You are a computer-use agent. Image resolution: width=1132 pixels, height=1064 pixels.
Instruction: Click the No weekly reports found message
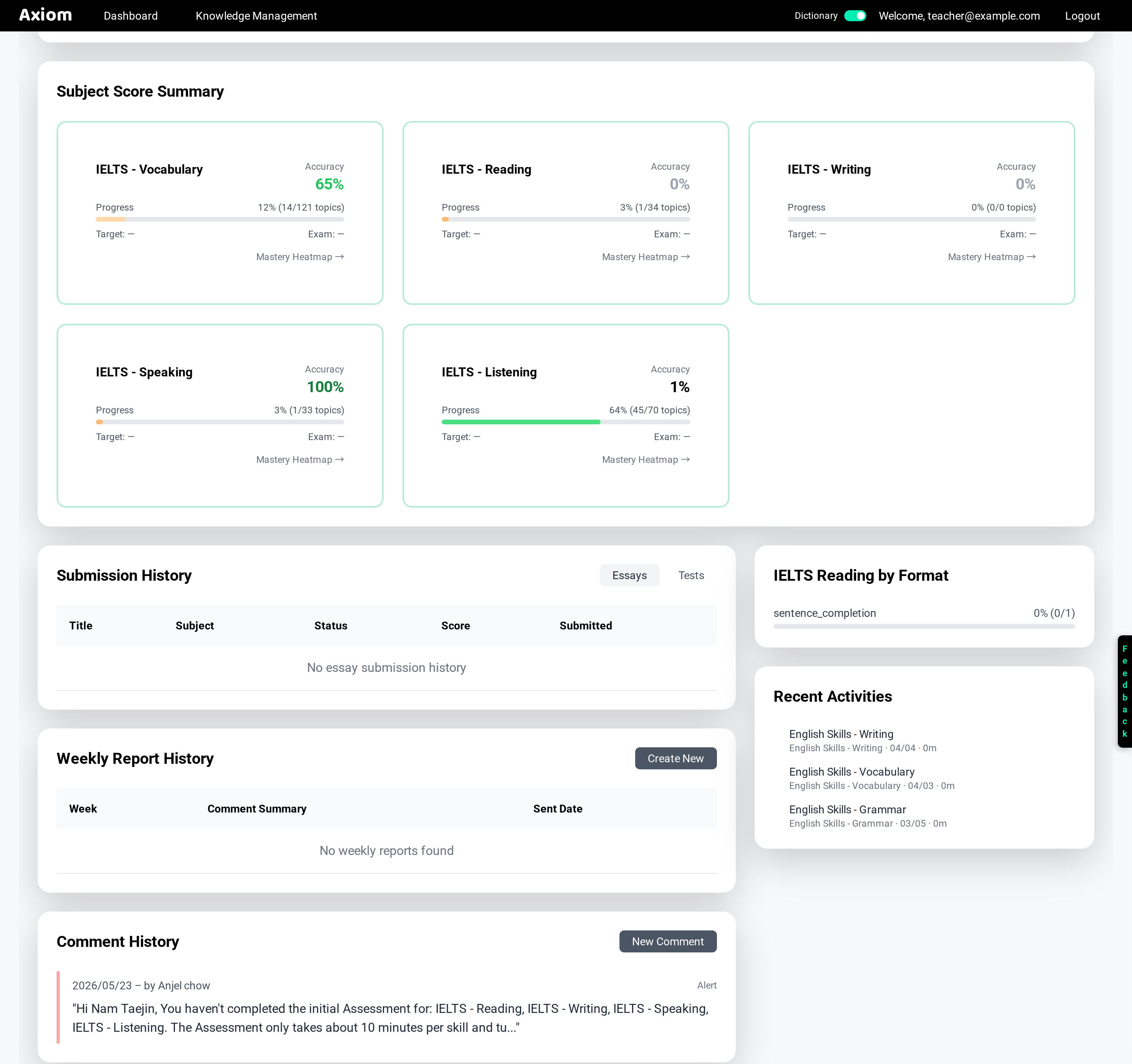click(x=386, y=851)
